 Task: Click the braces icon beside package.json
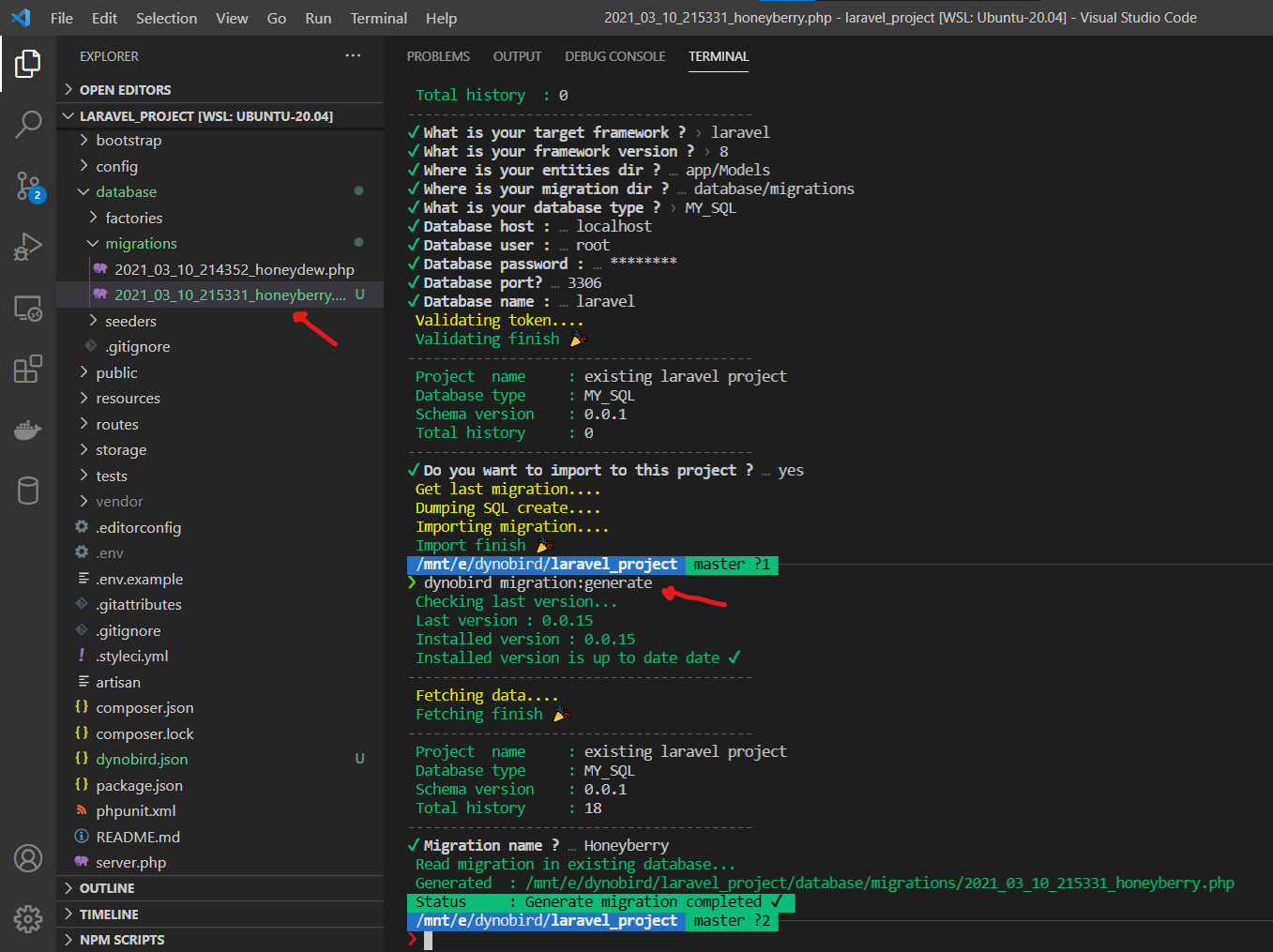[82, 785]
